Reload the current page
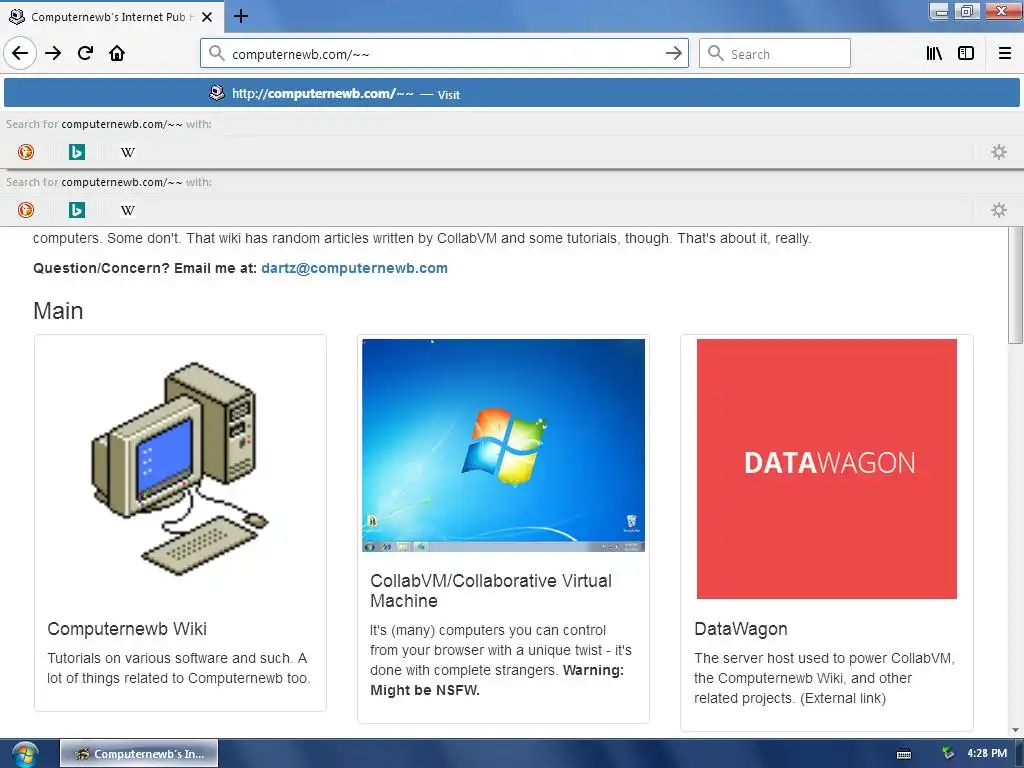The height and width of the screenshot is (768, 1024). click(x=85, y=53)
